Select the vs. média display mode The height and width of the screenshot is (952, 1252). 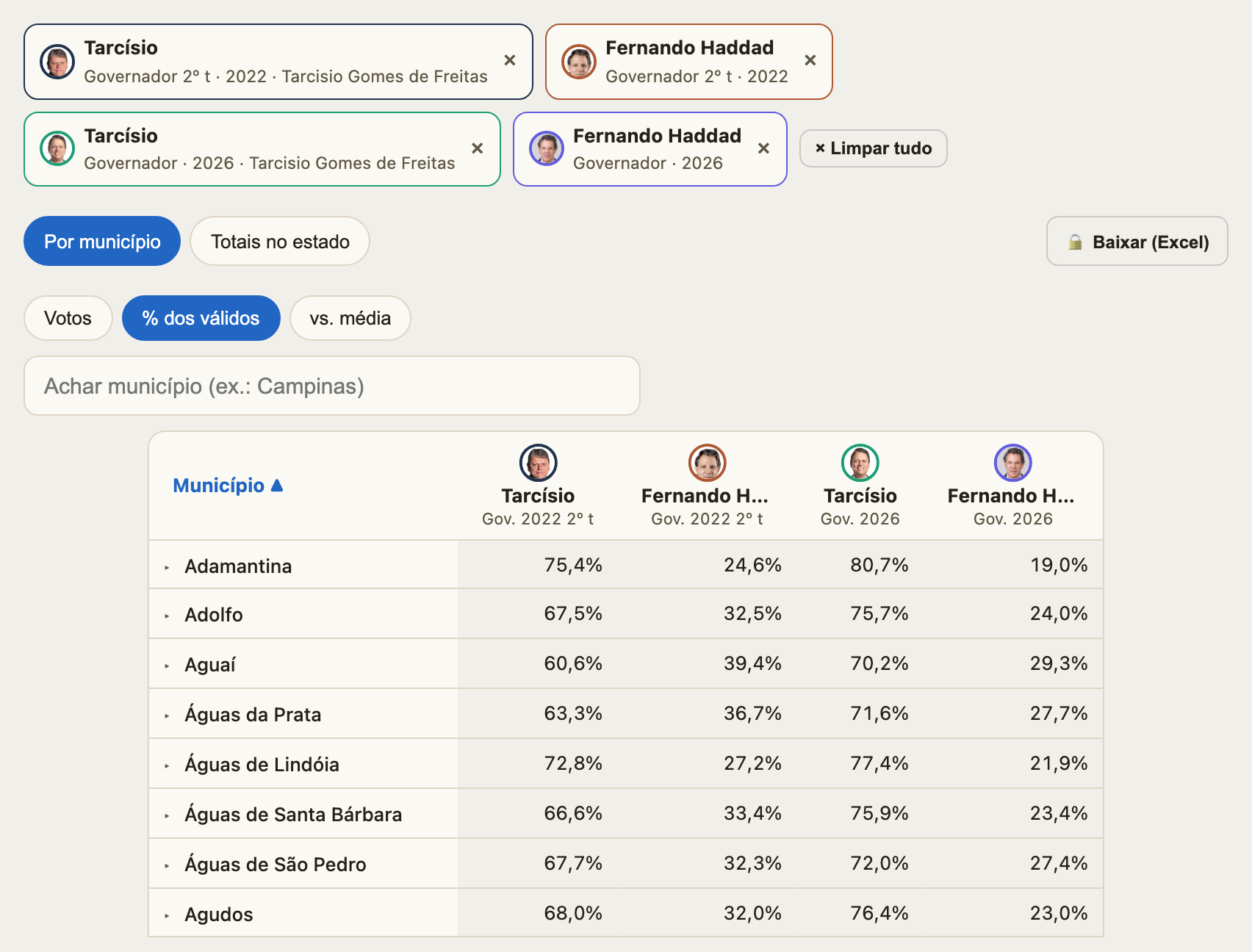coord(350,318)
